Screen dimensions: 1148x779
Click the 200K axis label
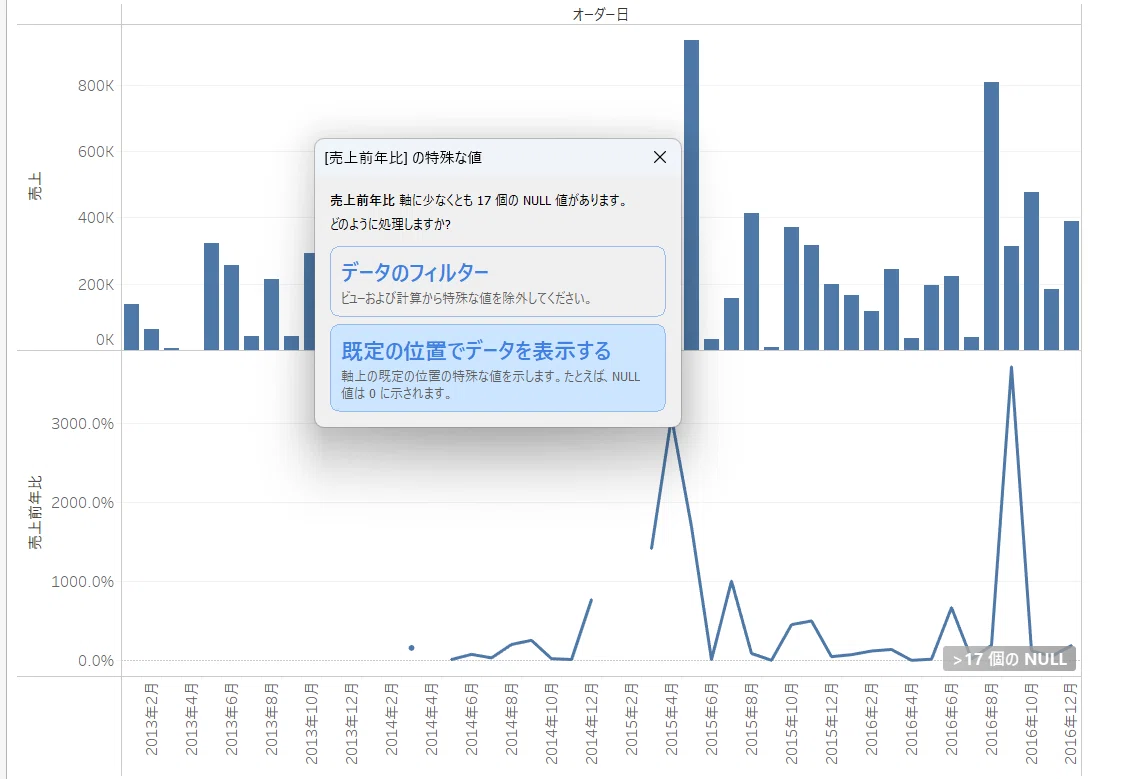96,285
